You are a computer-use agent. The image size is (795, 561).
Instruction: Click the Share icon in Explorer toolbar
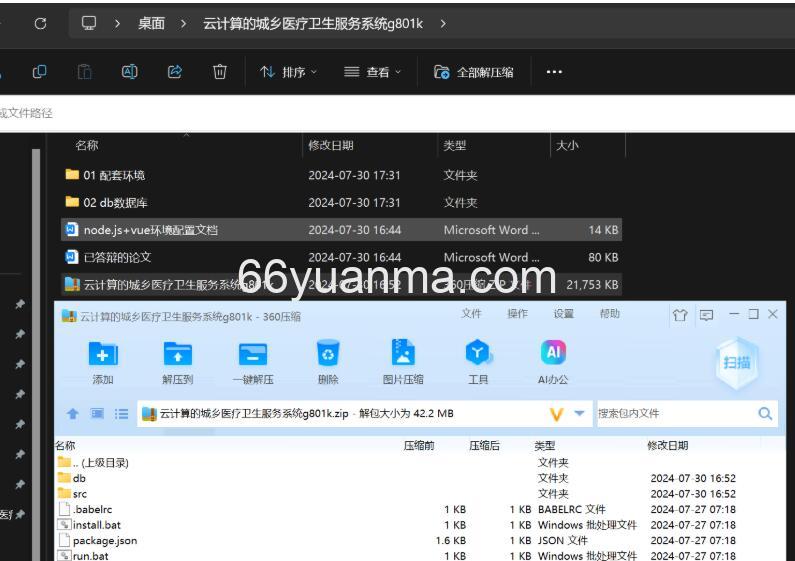pyautogui.click(x=175, y=72)
